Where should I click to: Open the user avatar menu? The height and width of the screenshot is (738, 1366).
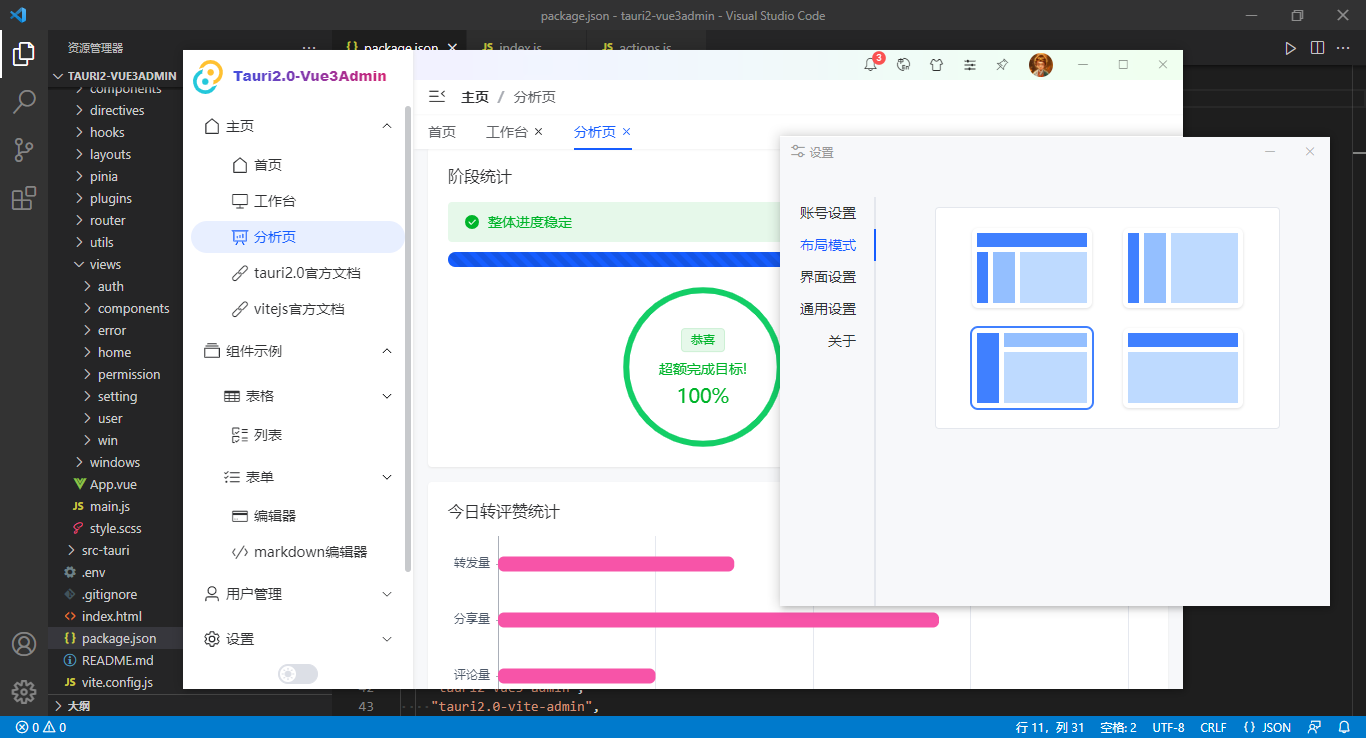pos(1041,65)
